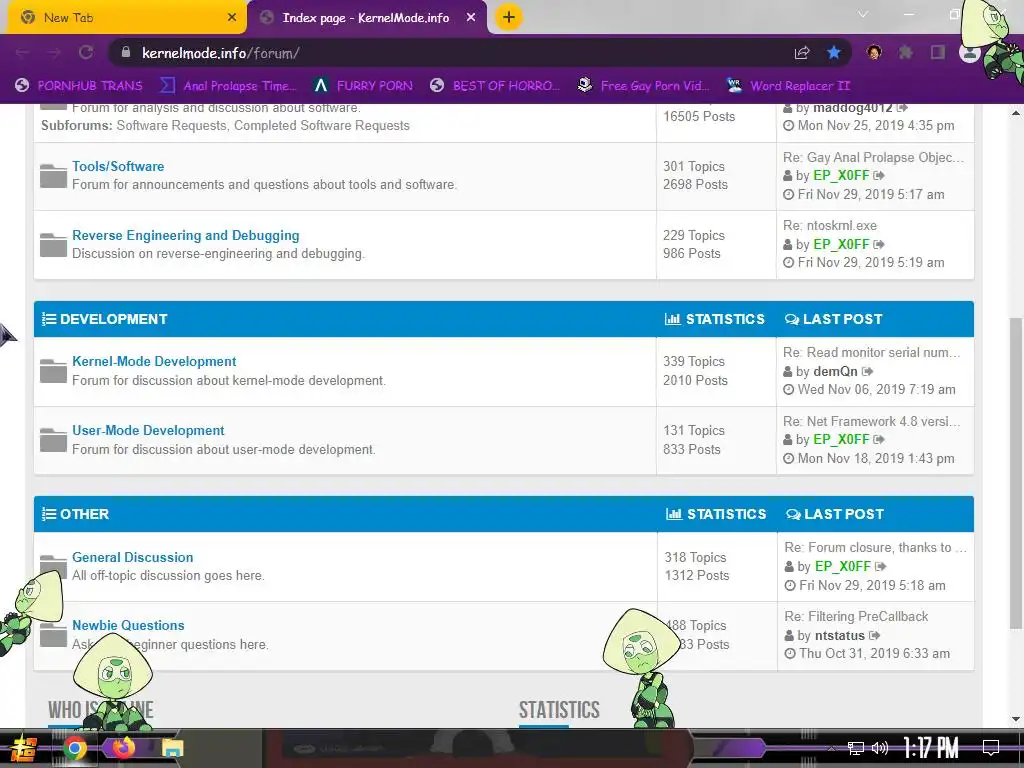View latest post icon beside ntstatus

pyautogui.click(x=875, y=635)
